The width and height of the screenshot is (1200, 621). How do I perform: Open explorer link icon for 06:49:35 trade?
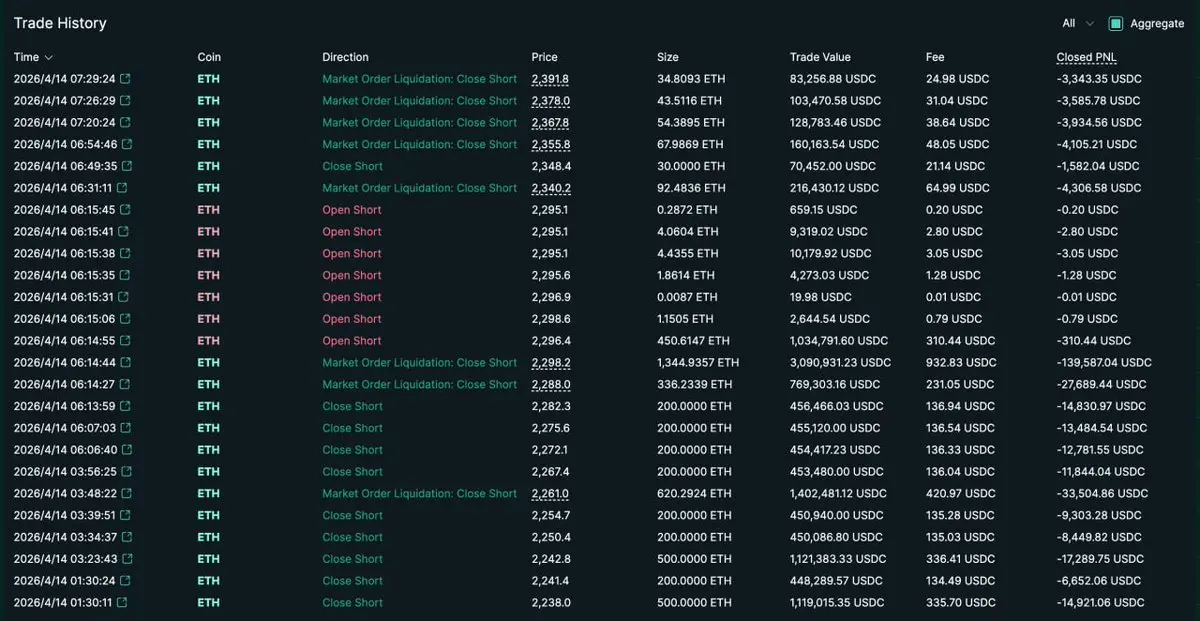(x=127, y=167)
